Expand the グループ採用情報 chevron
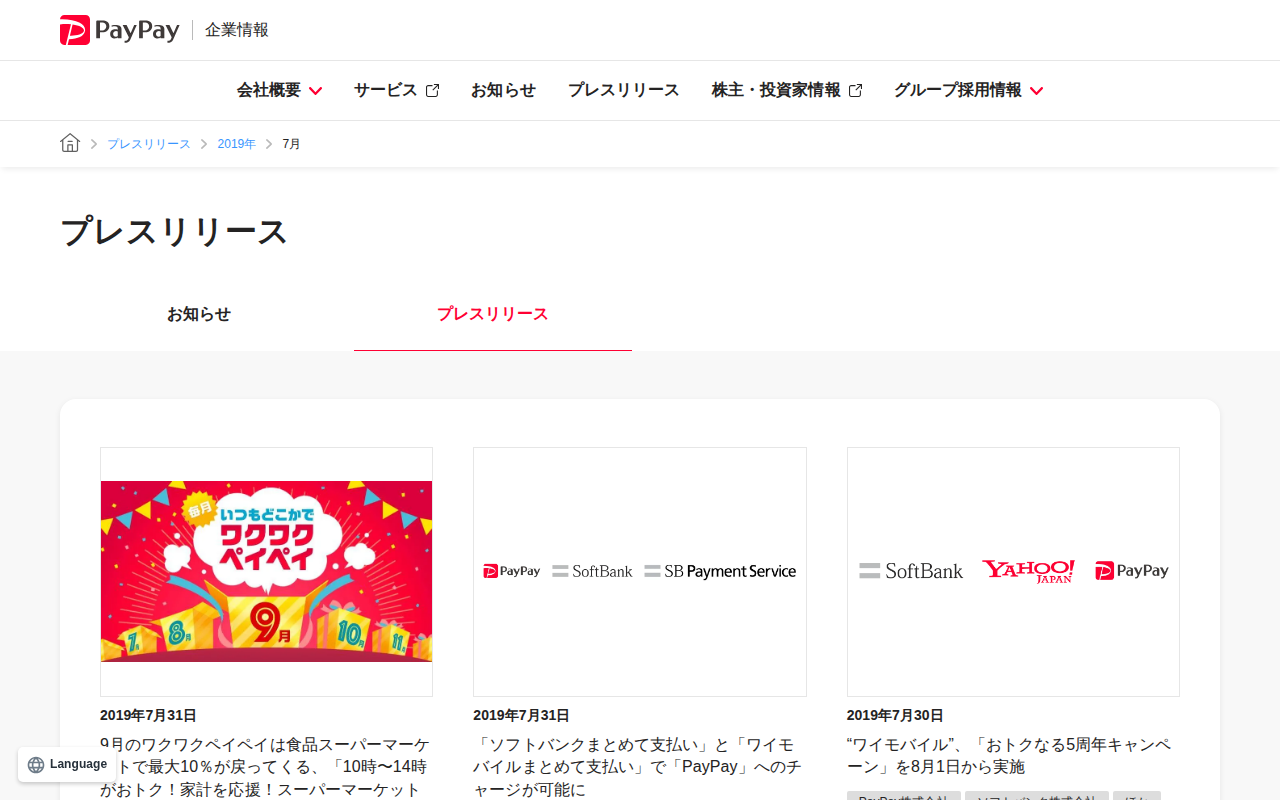Image resolution: width=1280 pixels, height=800 pixels. (1036, 91)
